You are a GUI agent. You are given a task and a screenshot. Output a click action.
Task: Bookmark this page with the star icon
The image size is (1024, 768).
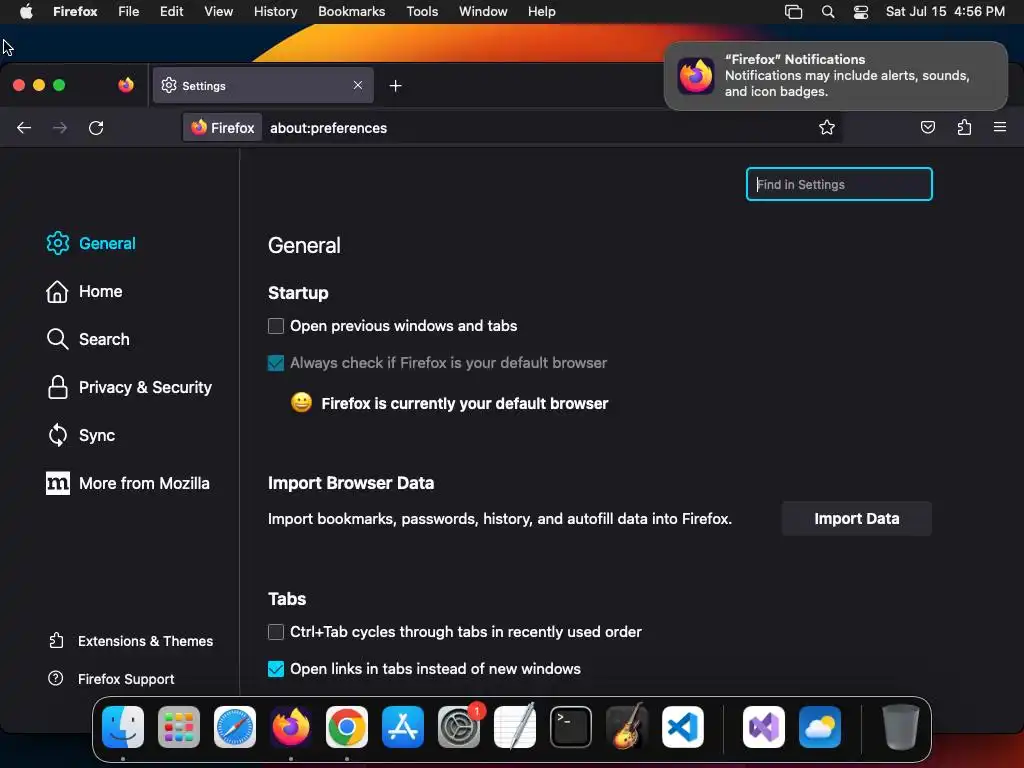click(827, 127)
